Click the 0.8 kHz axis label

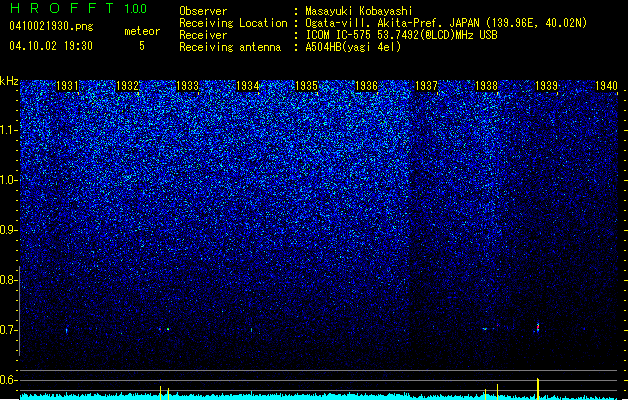coord(8,280)
